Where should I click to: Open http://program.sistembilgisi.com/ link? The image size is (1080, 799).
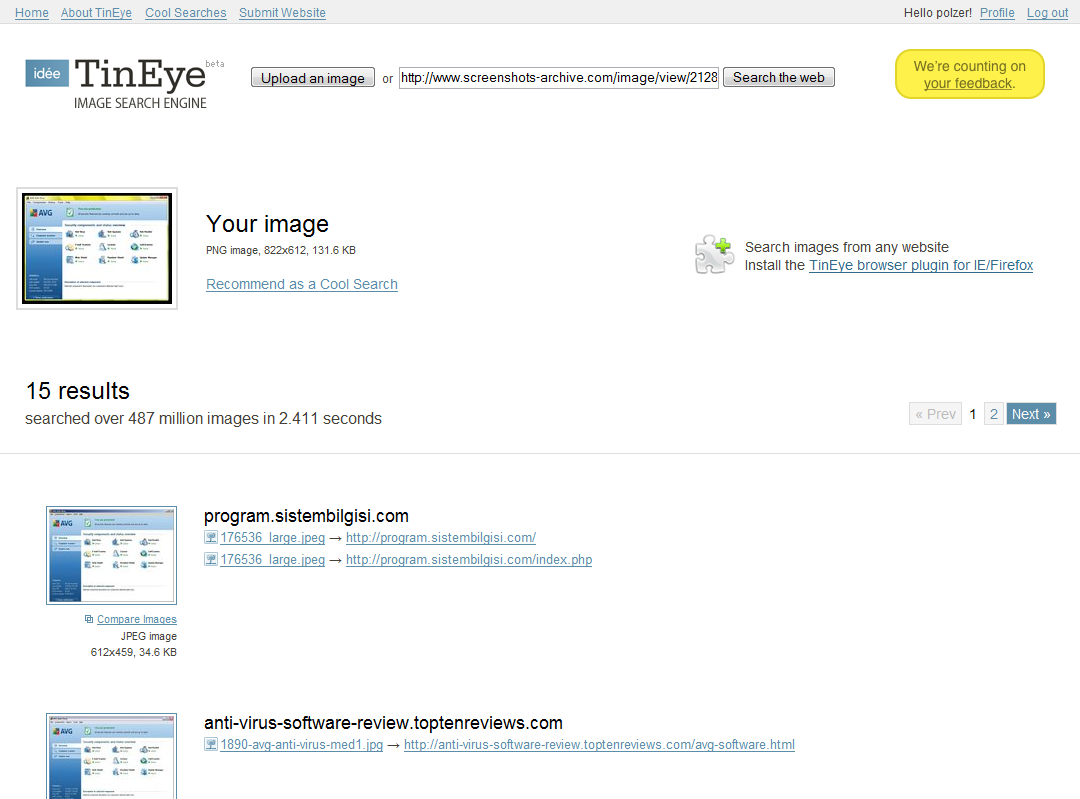(441, 537)
